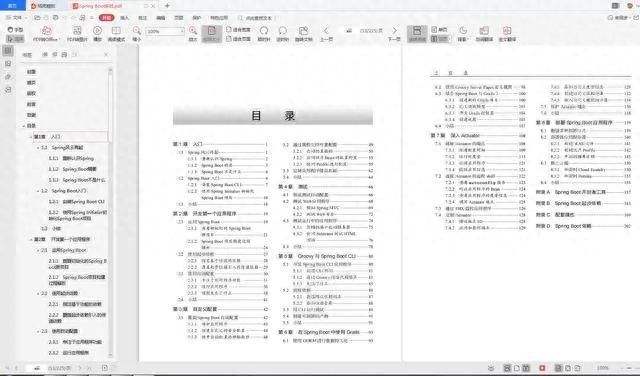Set view to actual size

click(x=211, y=34)
